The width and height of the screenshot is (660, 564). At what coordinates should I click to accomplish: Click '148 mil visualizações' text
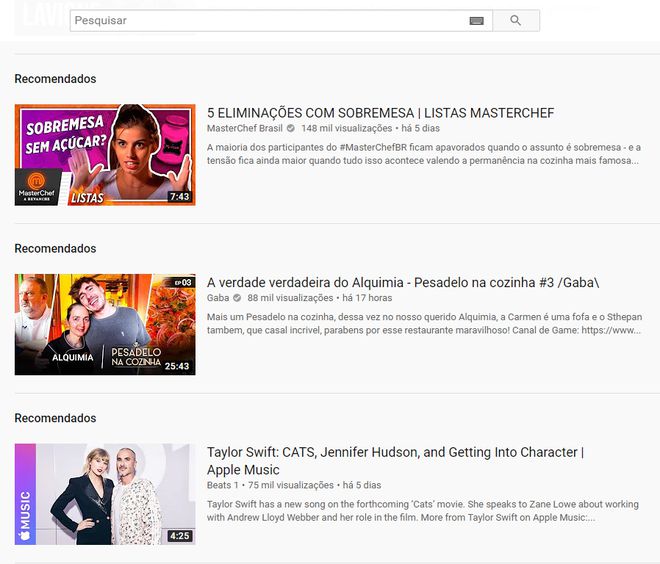(346, 128)
